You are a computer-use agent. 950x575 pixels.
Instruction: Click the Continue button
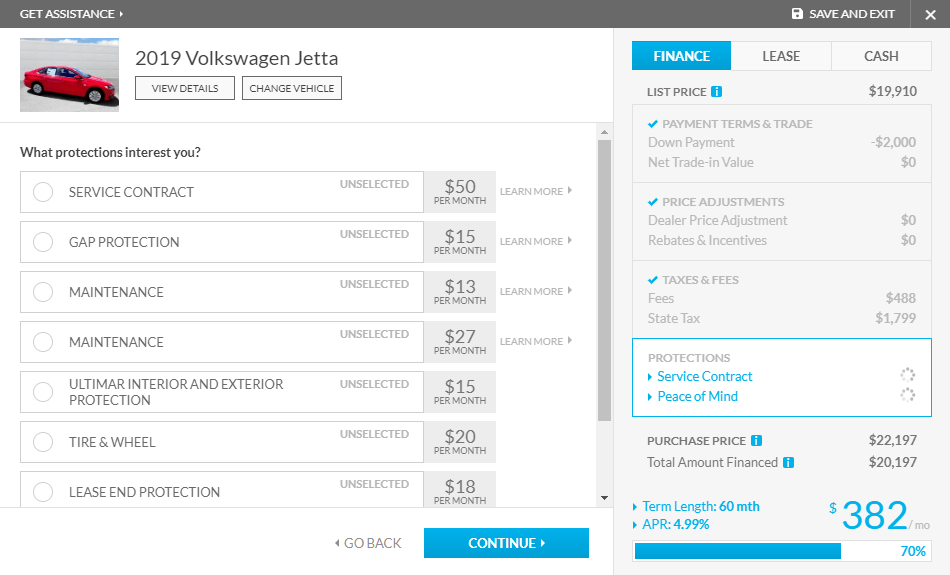tap(507, 543)
